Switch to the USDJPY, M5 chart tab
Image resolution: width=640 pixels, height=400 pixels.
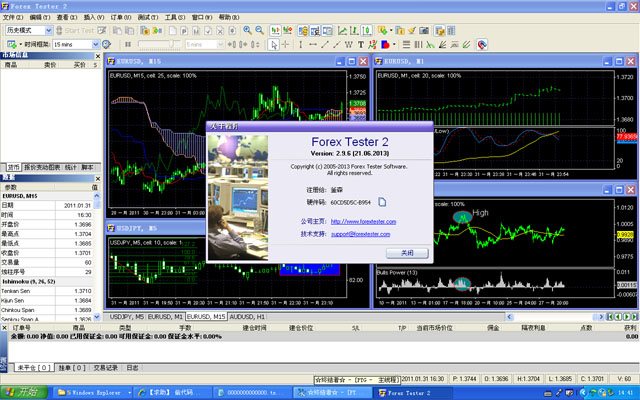(127, 317)
